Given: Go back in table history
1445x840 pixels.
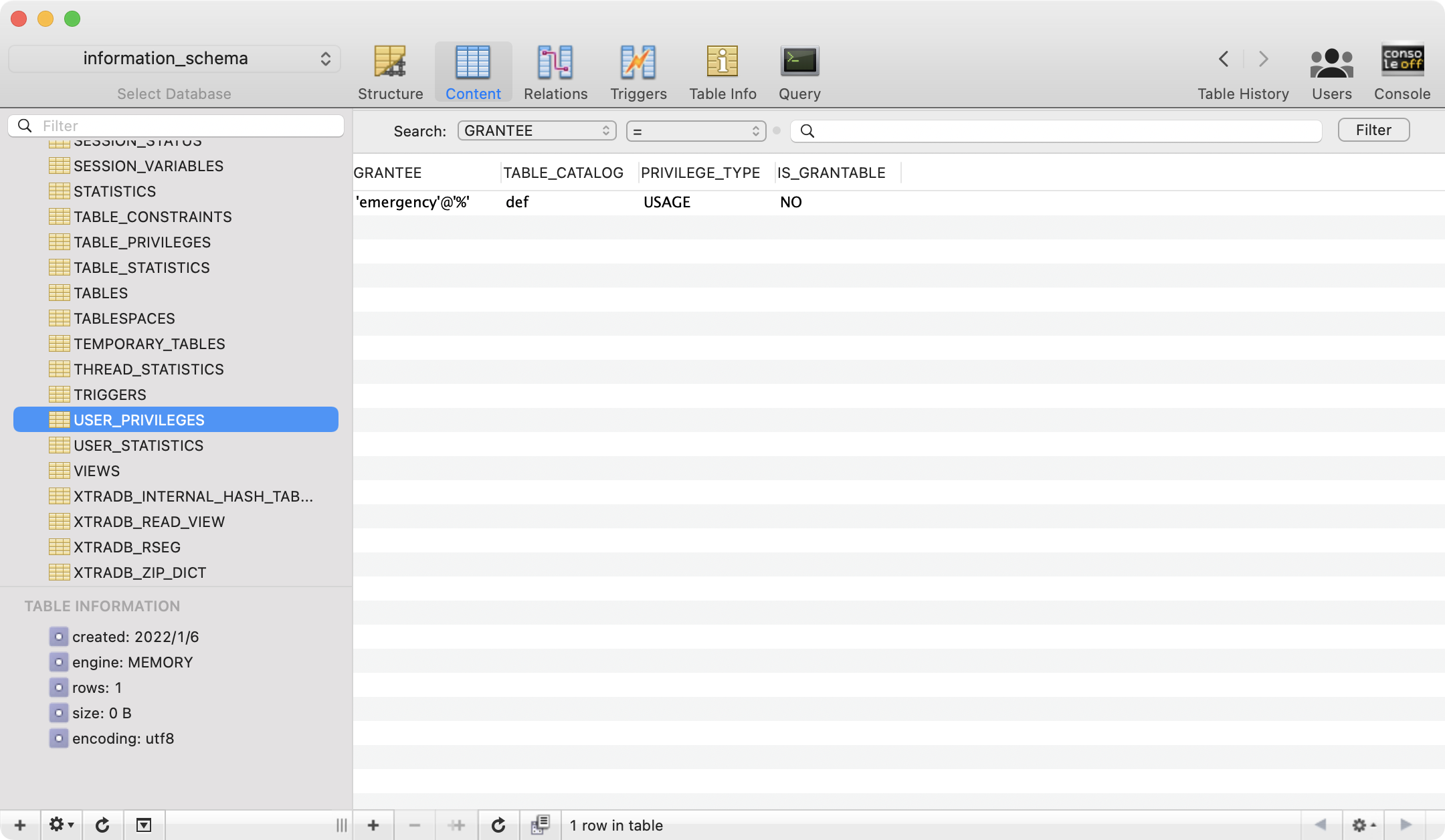Looking at the screenshot, I should [x=1224, y=59].
